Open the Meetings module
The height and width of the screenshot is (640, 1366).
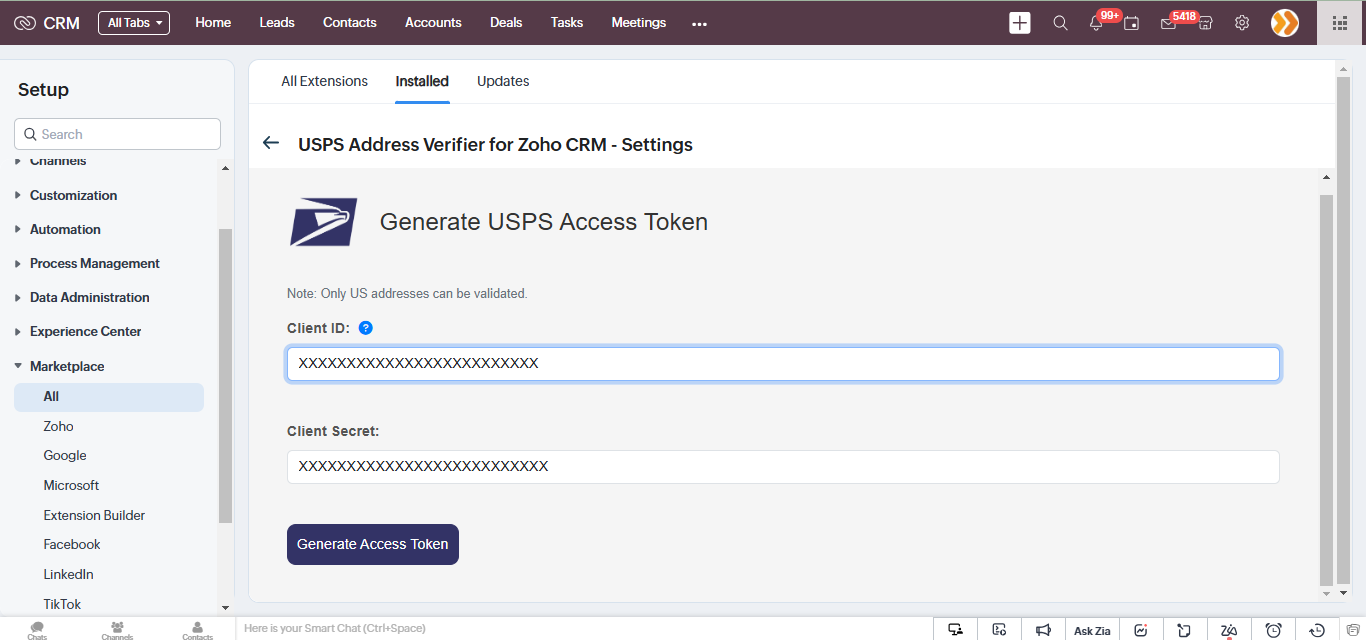coord(639,23)
